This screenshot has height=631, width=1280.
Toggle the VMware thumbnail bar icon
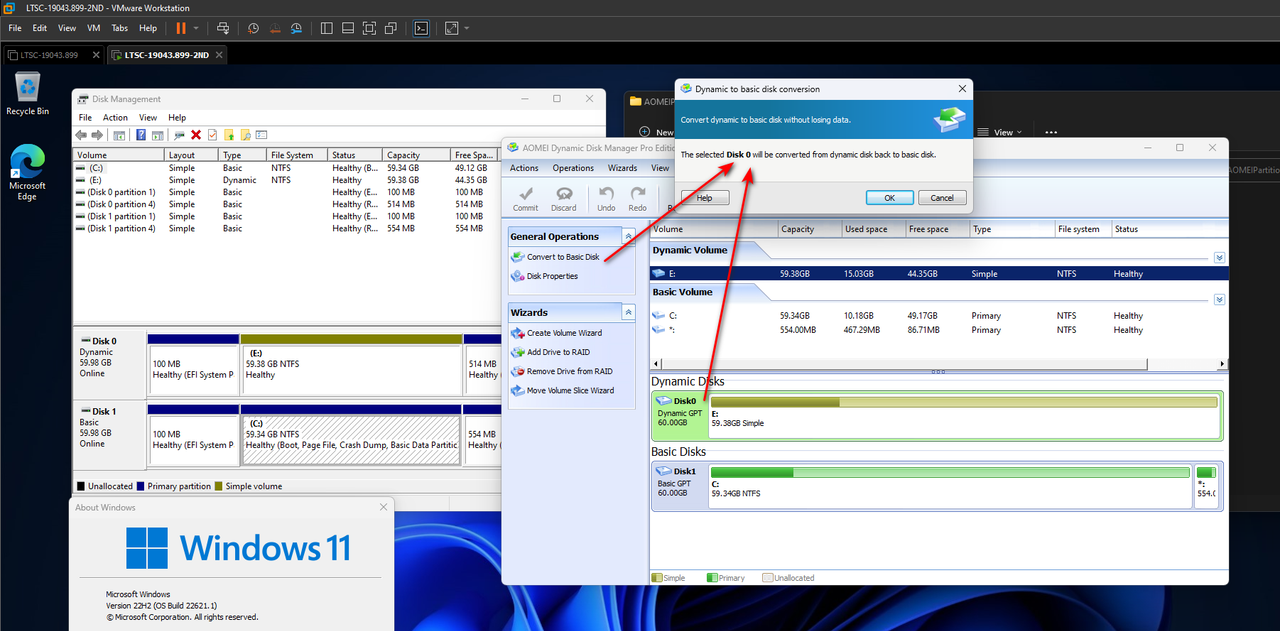click(x=348, y=28)
